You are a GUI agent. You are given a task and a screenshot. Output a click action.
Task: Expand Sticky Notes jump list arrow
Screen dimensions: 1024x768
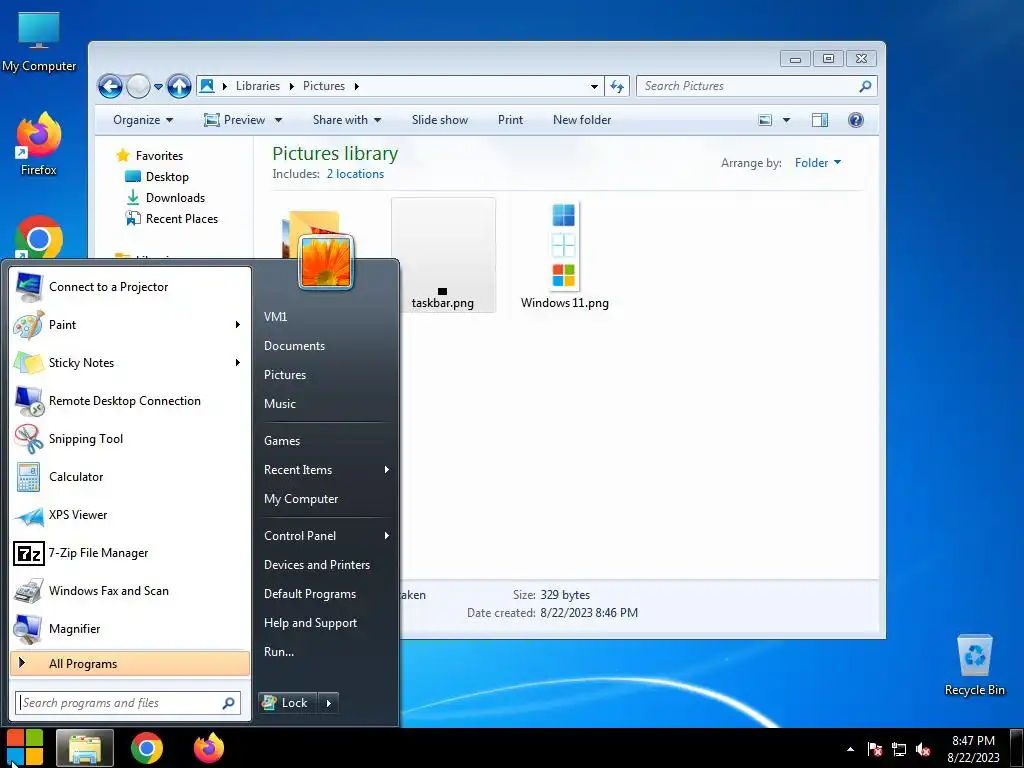[x=238, y=362]
